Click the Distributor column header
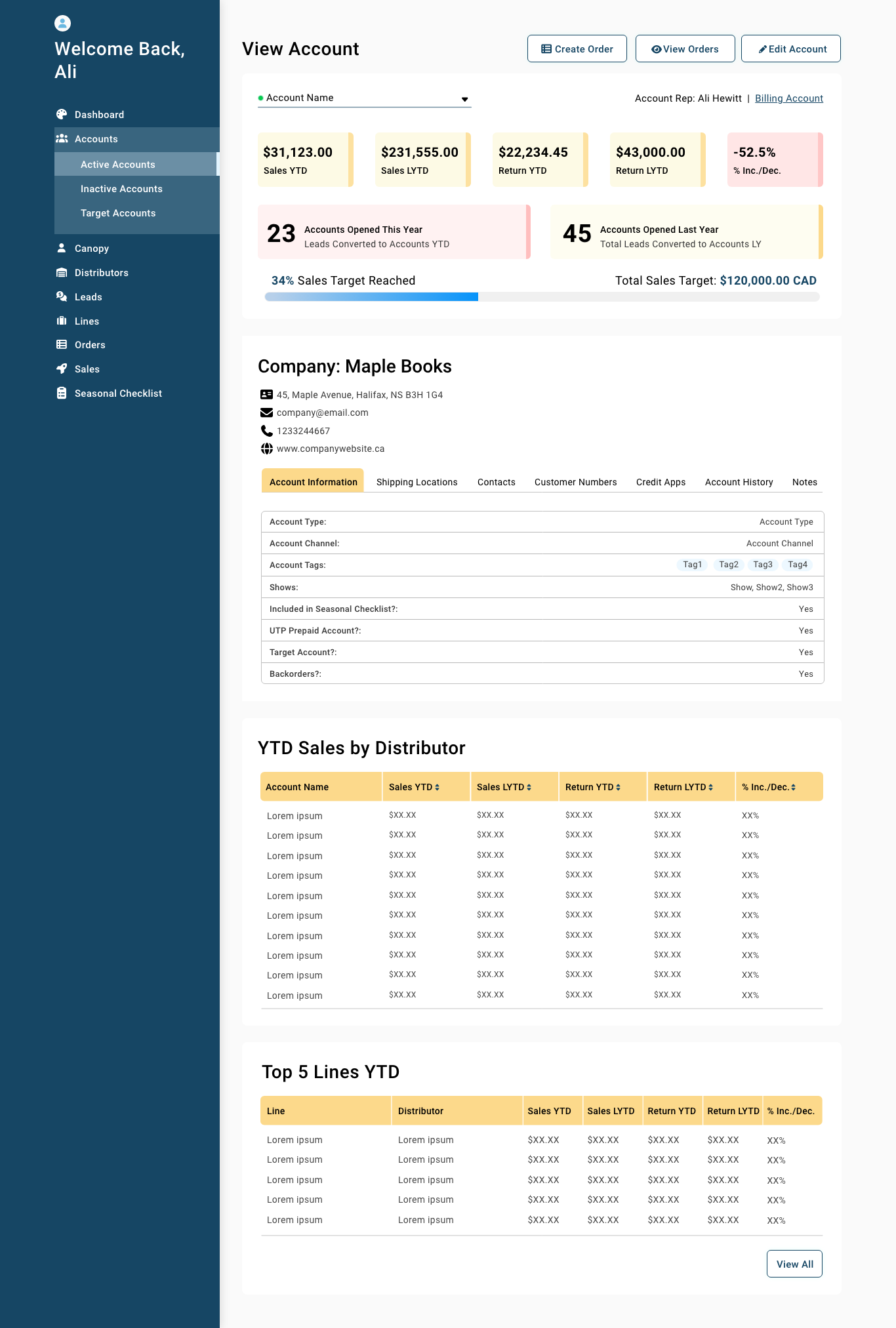Viewport: 896px width, 1328px height. coord(457,1111)
